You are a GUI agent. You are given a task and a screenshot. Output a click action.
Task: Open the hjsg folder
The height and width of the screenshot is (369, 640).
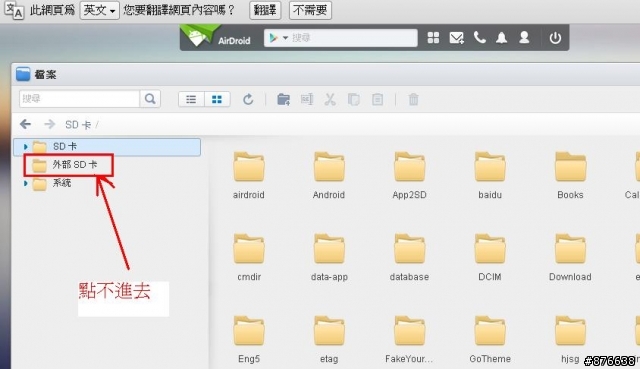[x=570, y=340]
